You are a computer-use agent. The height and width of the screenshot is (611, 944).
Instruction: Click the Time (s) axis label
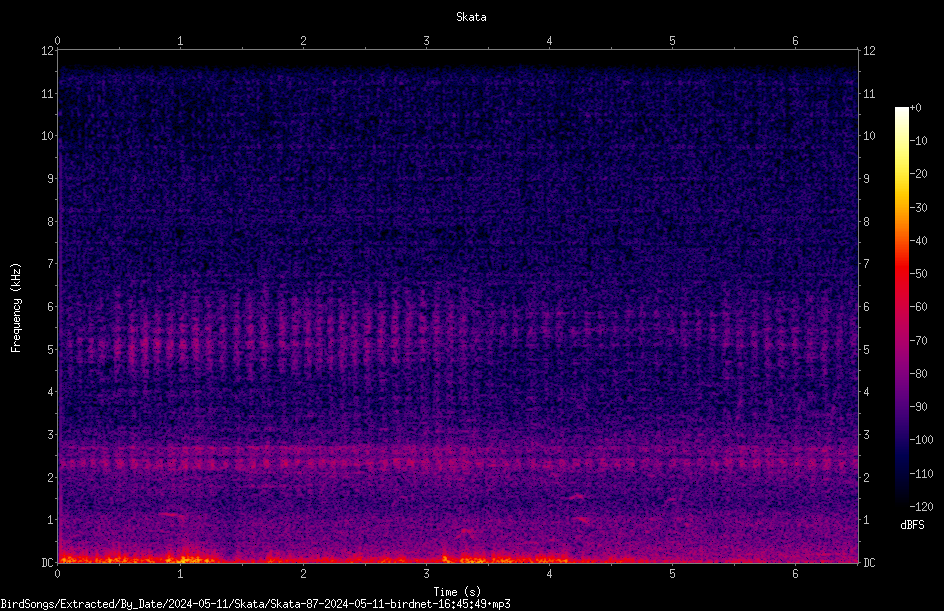[x=457, y=592]
